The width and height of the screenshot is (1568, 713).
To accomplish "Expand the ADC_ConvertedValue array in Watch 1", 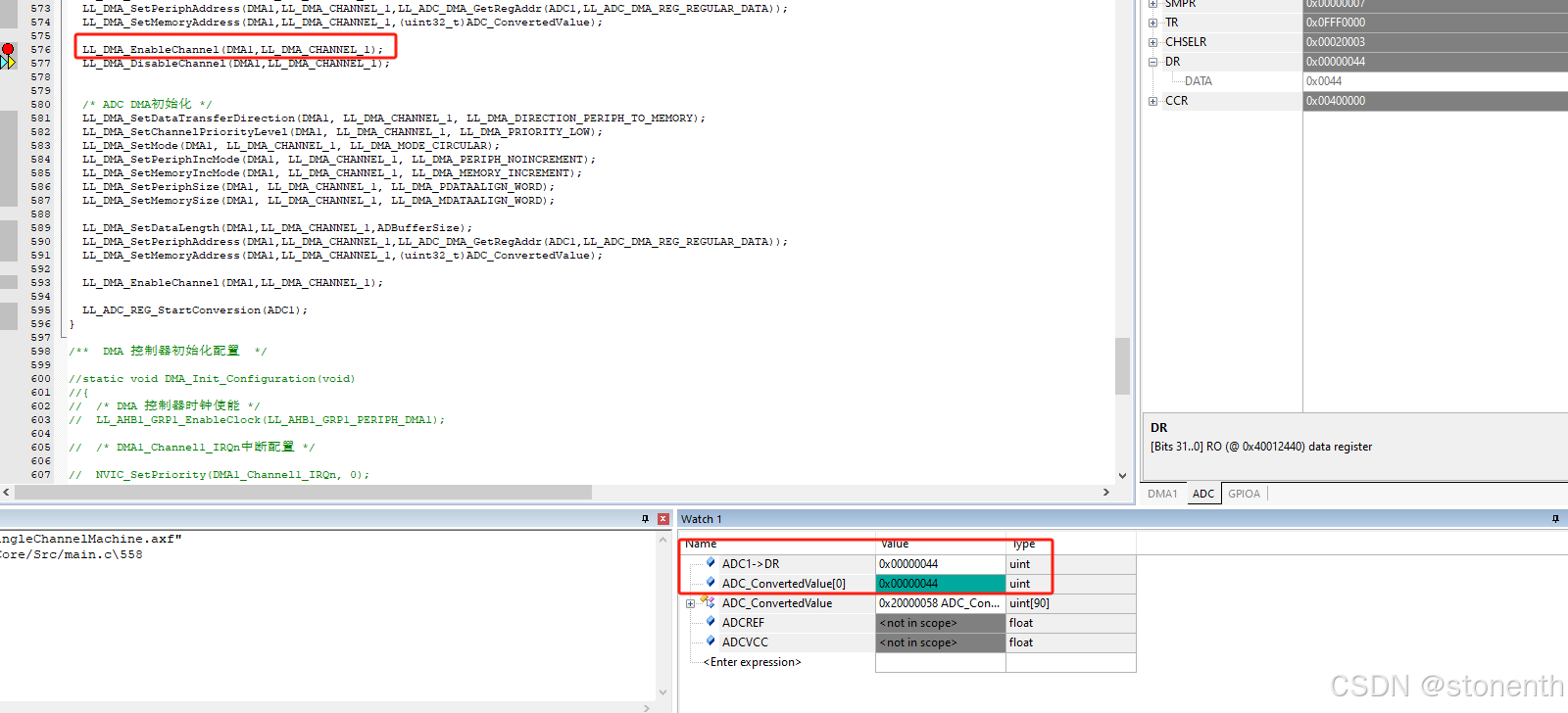I will point(690,603).
